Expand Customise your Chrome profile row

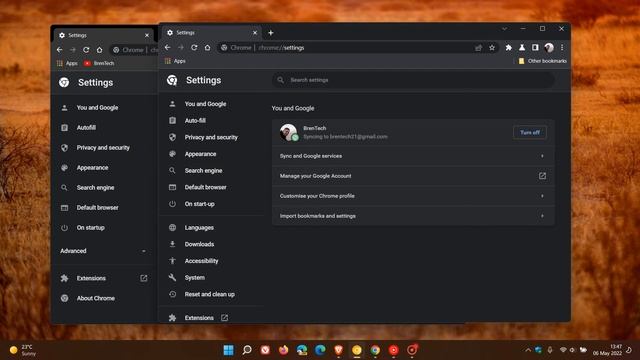pos(413,196)
